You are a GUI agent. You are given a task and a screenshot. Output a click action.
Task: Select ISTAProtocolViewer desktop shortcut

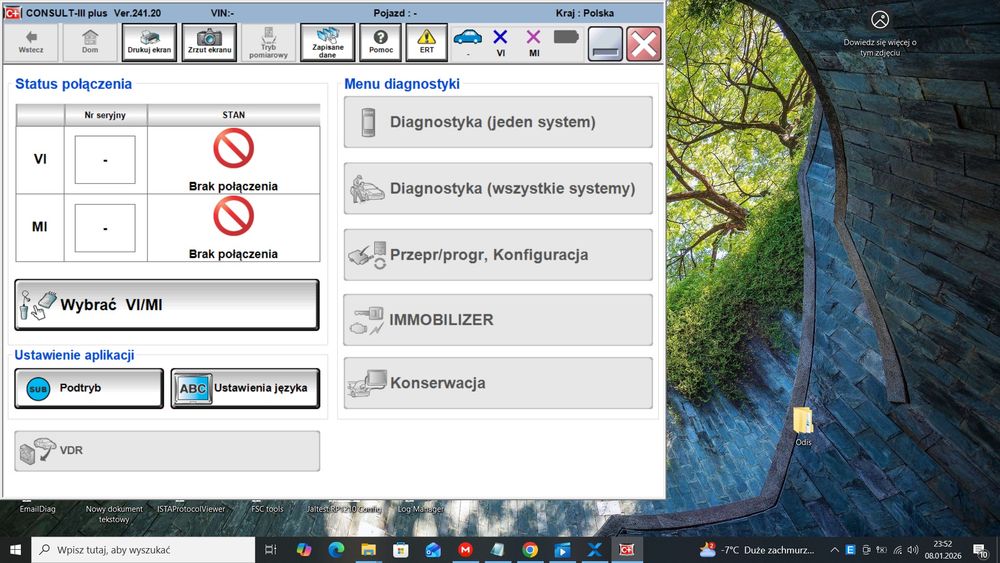tap(191, 509)
